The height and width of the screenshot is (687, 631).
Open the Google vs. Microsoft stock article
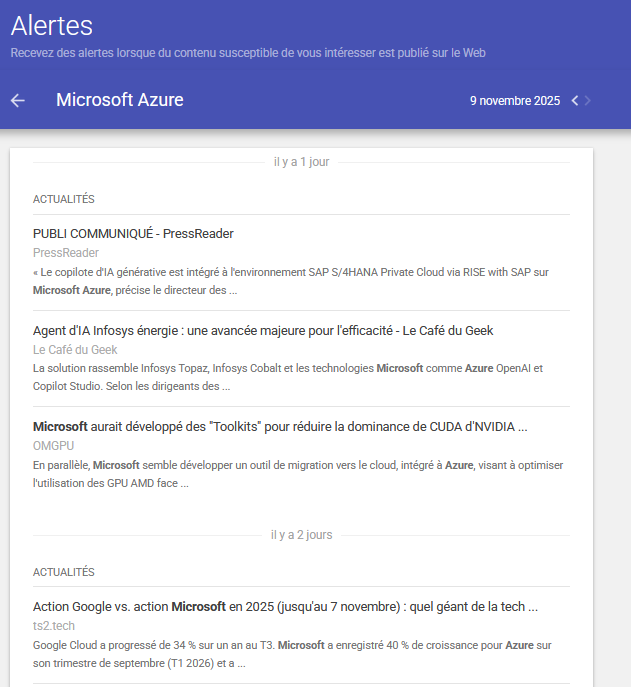[x=285, y=607]
